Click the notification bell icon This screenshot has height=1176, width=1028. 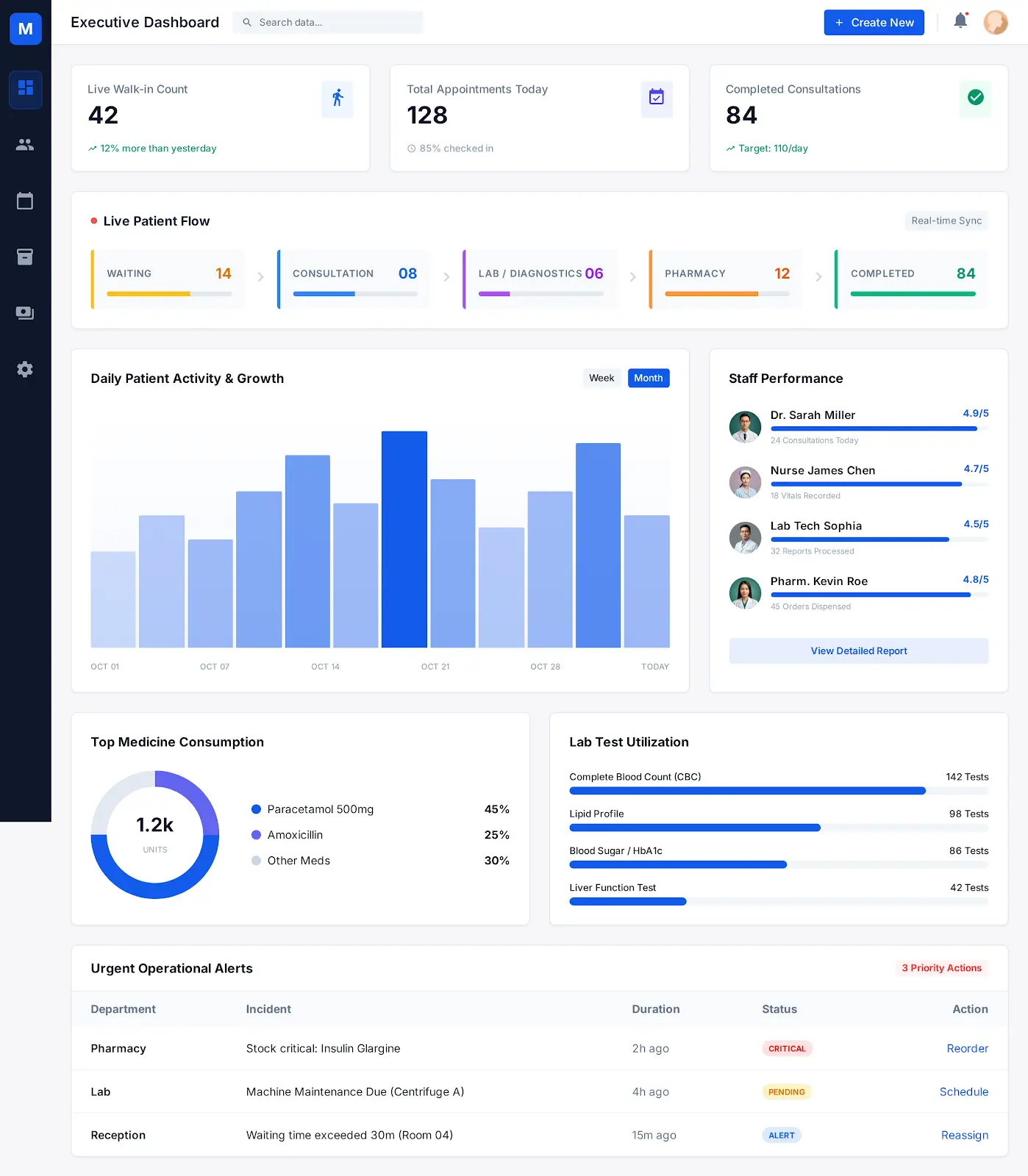pyautogui.click(x=960, y=21)
